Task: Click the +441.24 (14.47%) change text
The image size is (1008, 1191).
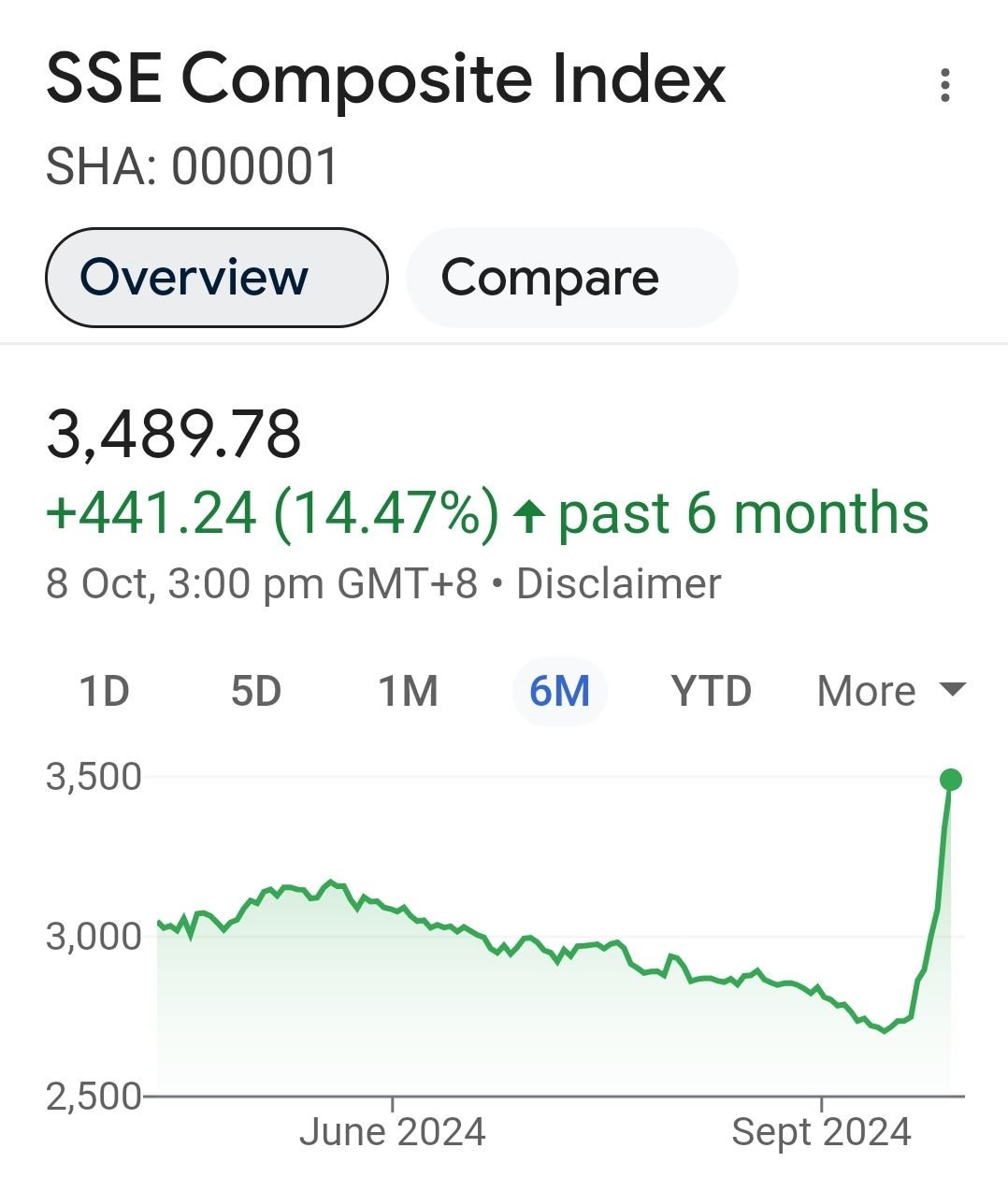Action: (x=272, y=513)
